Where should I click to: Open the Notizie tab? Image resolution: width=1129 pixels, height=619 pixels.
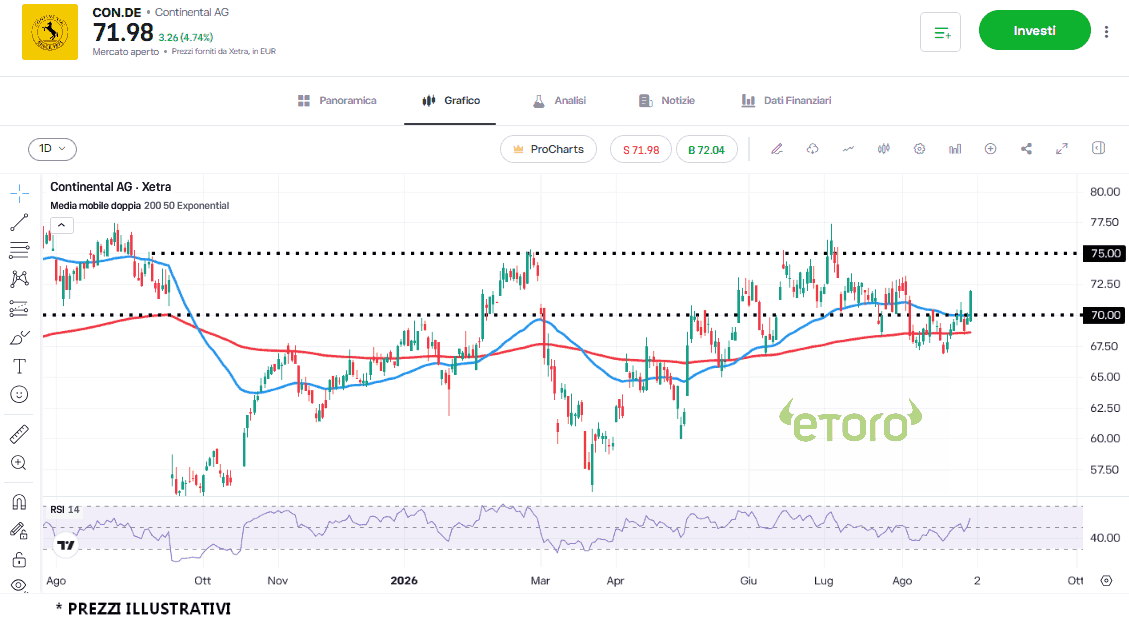click(667, 101)
